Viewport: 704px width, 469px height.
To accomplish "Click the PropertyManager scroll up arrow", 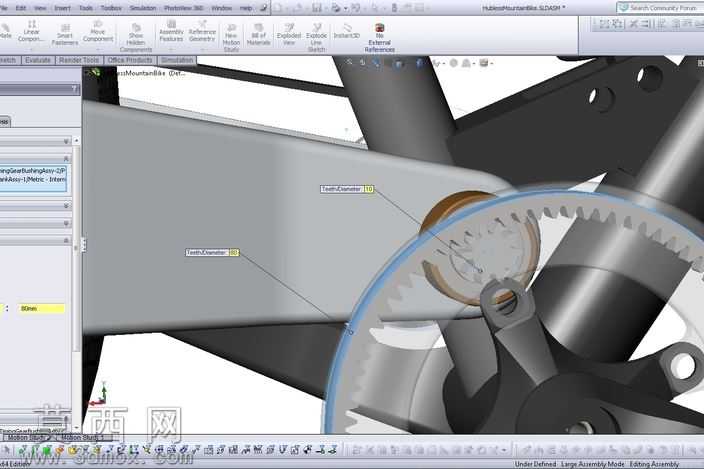I will [76, 140].
